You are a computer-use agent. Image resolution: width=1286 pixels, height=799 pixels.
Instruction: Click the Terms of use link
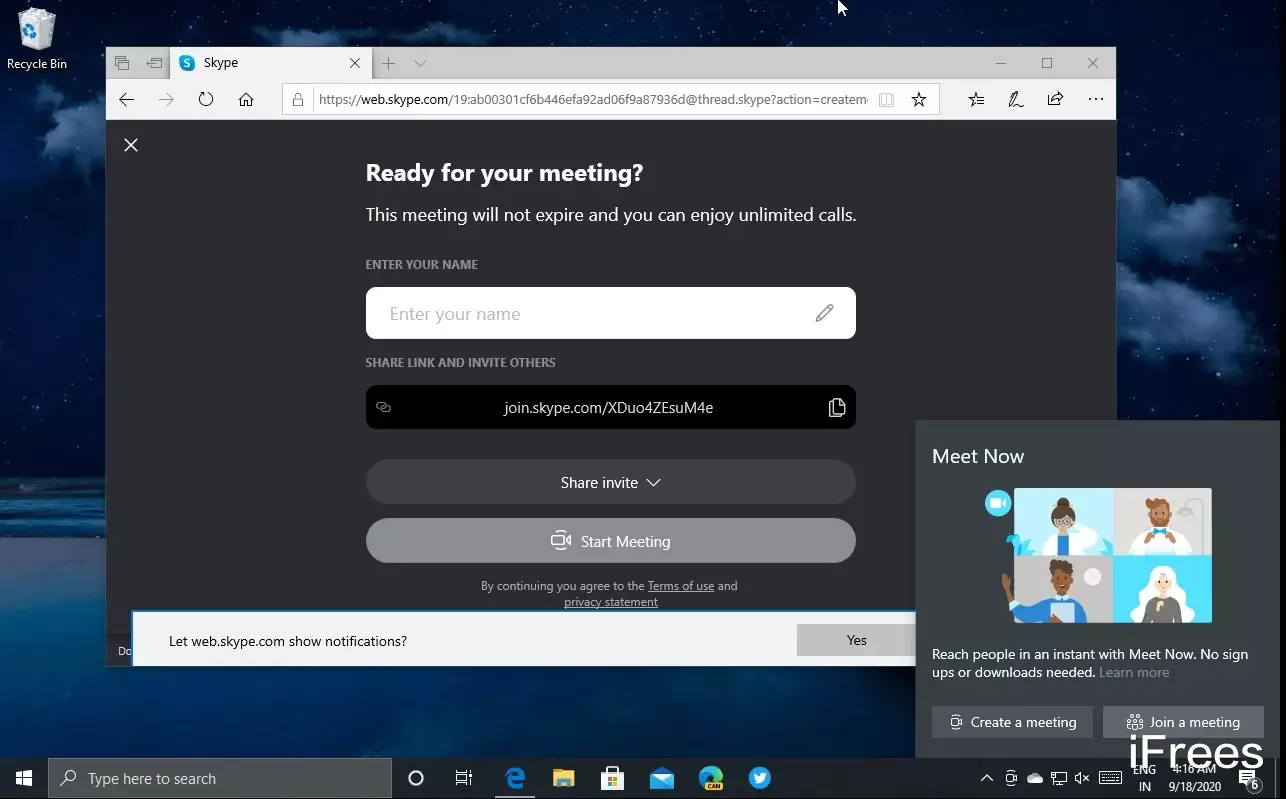pos(681,586)
